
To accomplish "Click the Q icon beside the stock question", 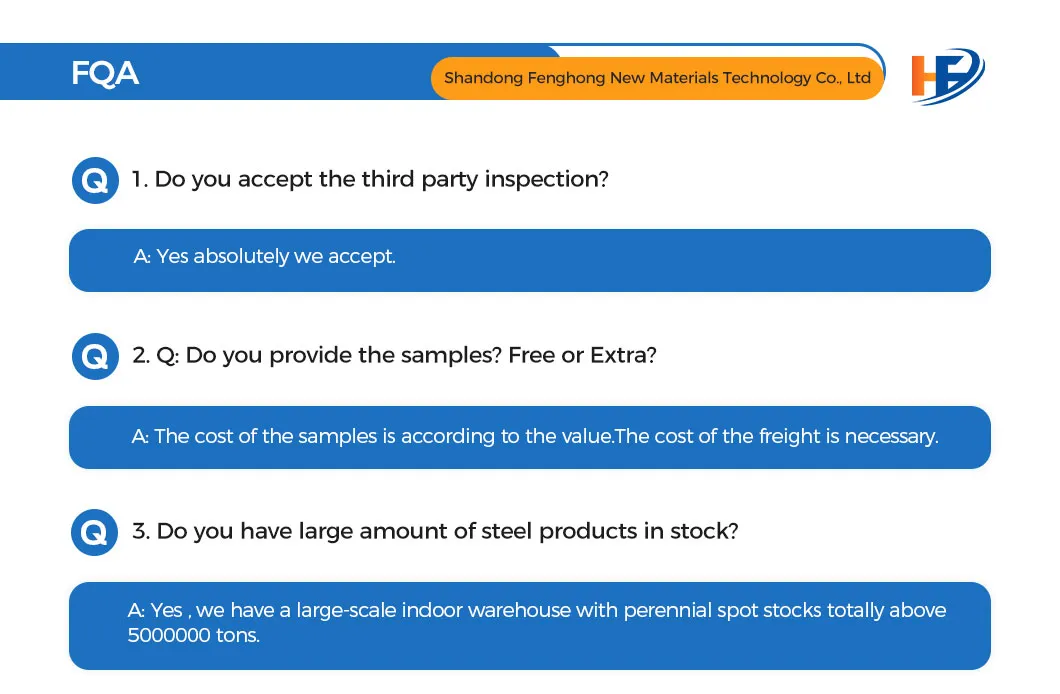I will click(95, 532).
